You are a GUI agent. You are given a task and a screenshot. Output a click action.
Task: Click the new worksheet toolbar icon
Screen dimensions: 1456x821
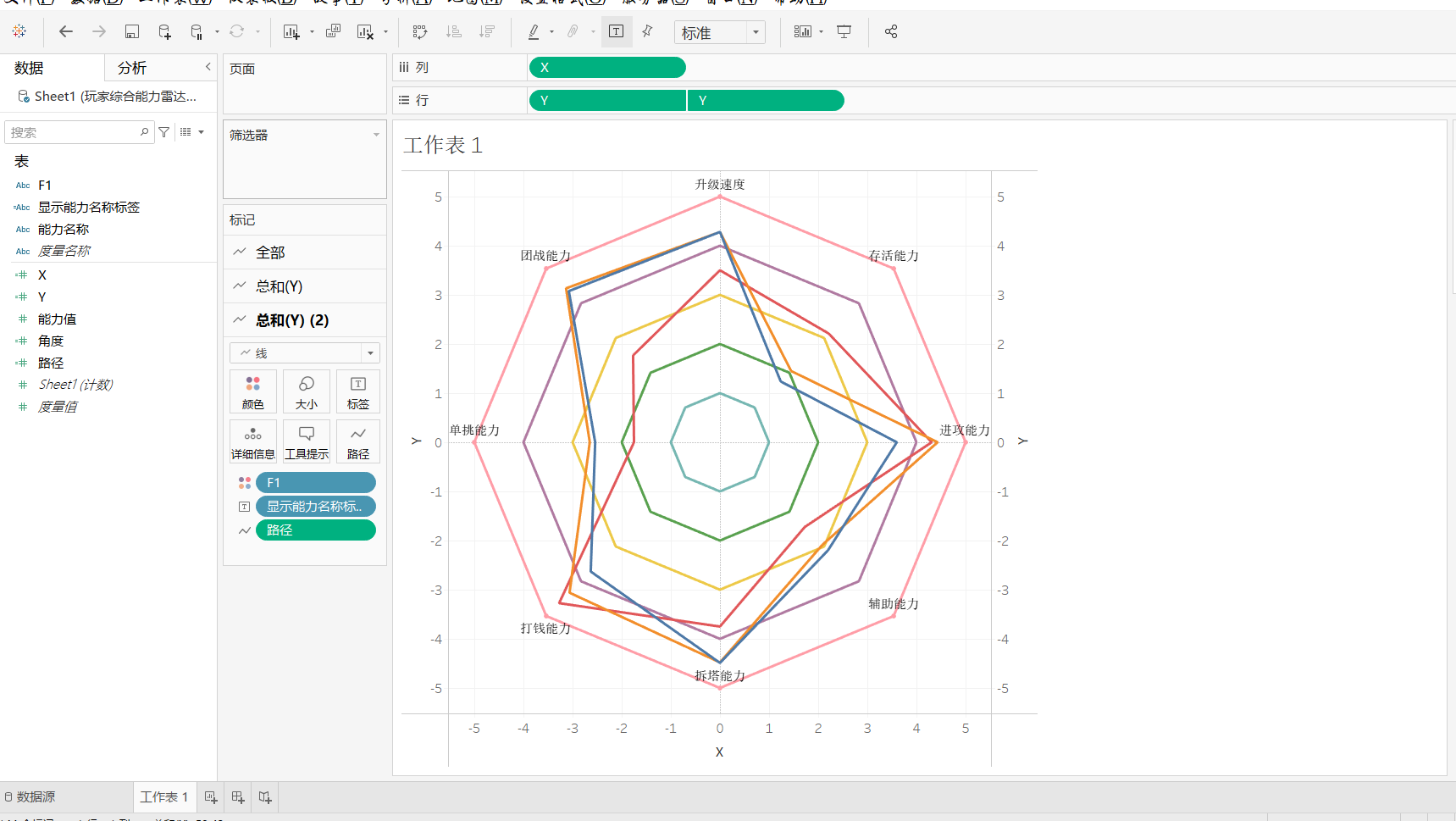click(291, 31)
